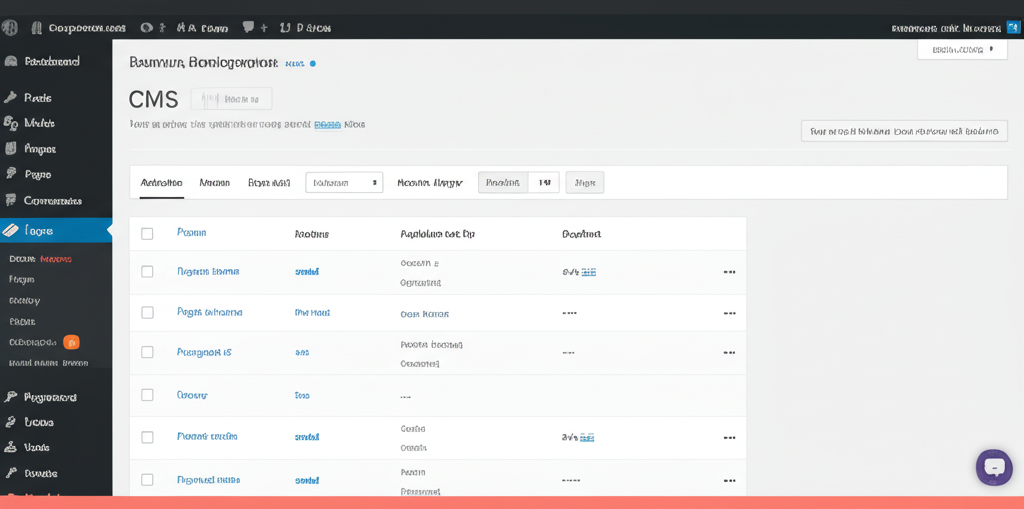The height and width of the screenshot is (509, 1024).
Task: Sort by the blue first column header
Action: [191, 233]
